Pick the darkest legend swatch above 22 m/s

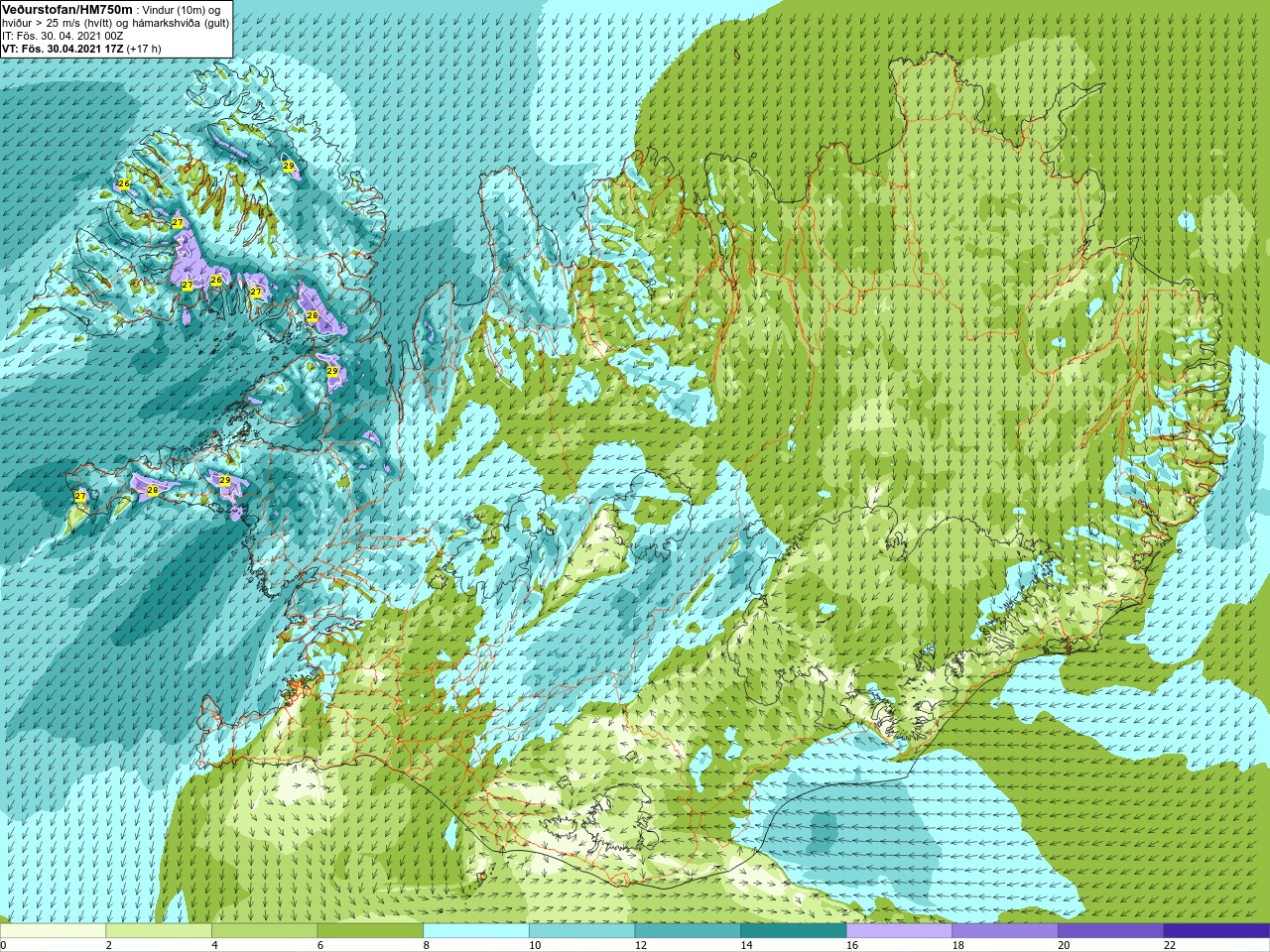(x=1216, y=931)
